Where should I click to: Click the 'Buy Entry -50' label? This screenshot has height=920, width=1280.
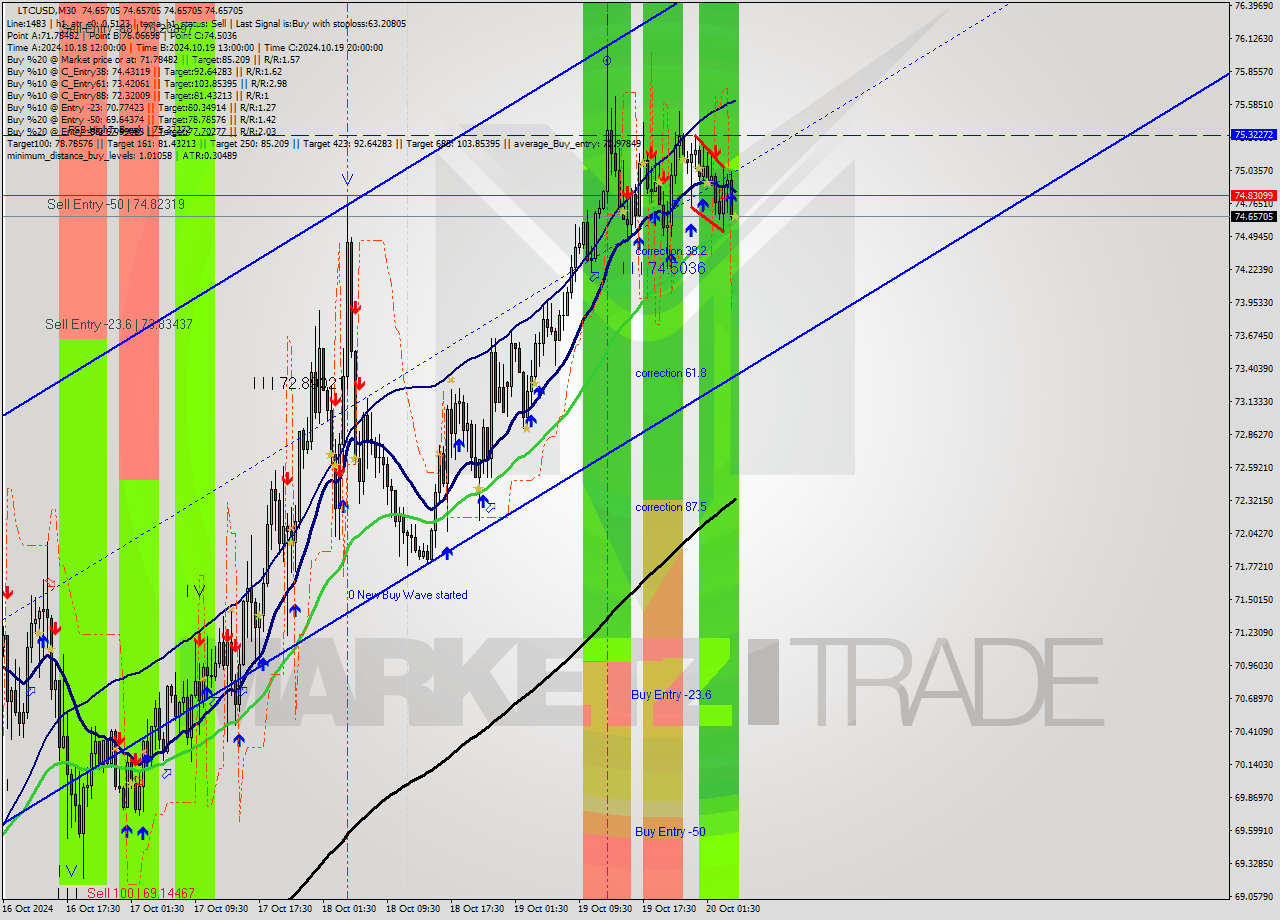[670, 832]
